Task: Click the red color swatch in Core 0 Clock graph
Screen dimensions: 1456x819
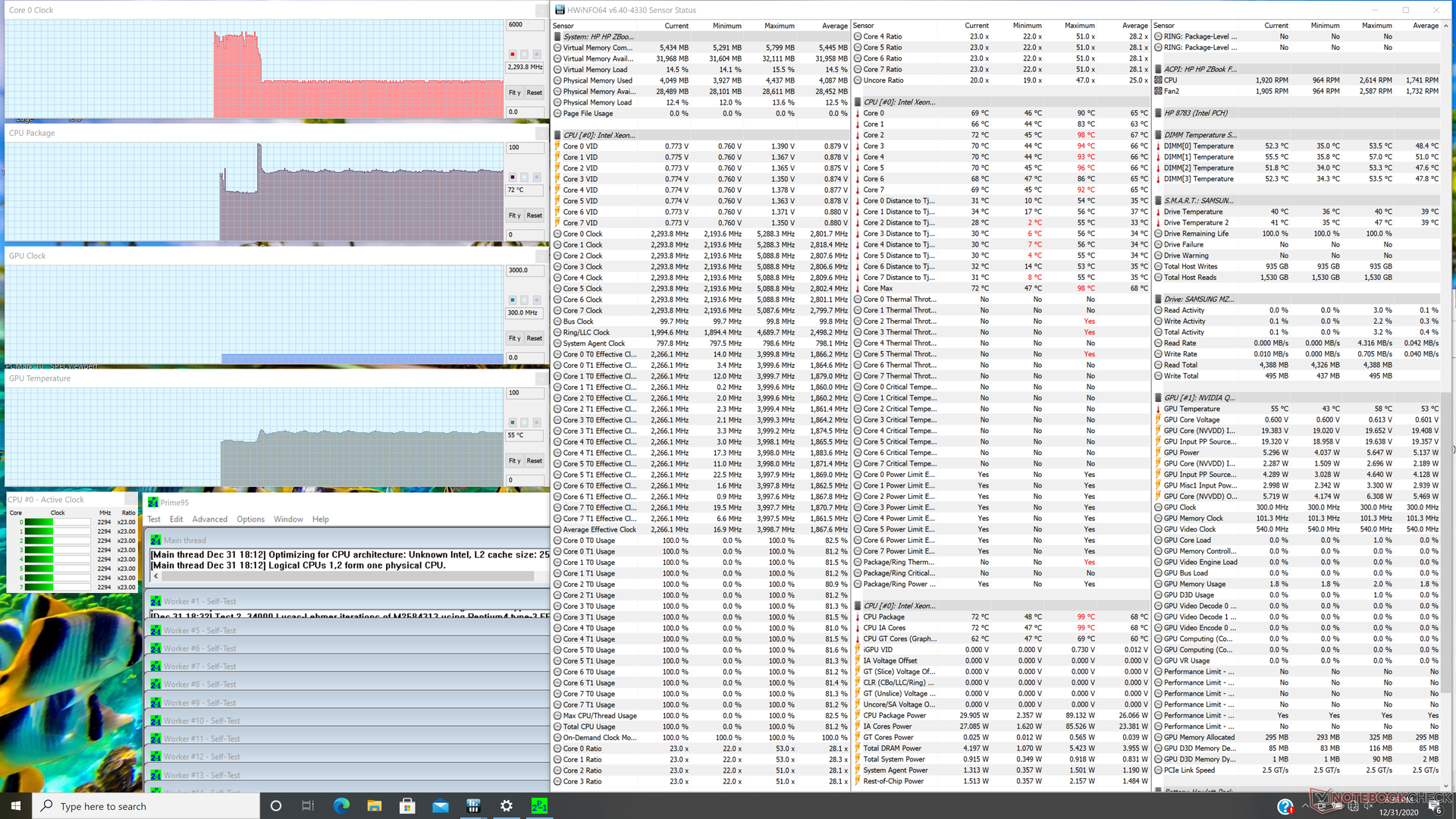Action: pos(513,54)
